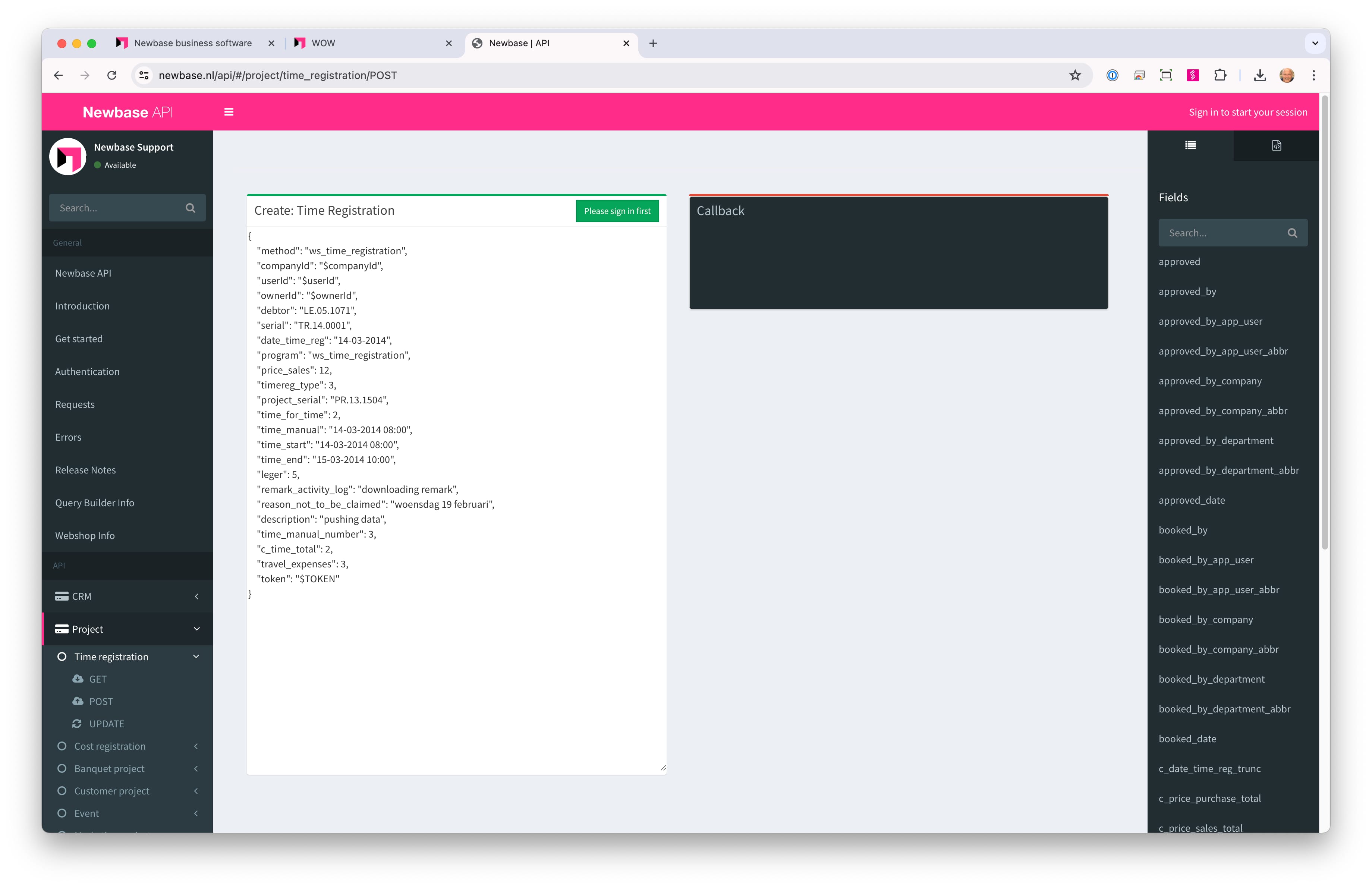1372x888 pixels.
Task: Toggle the hamburger sidebar menu icon
Action: 229,112
